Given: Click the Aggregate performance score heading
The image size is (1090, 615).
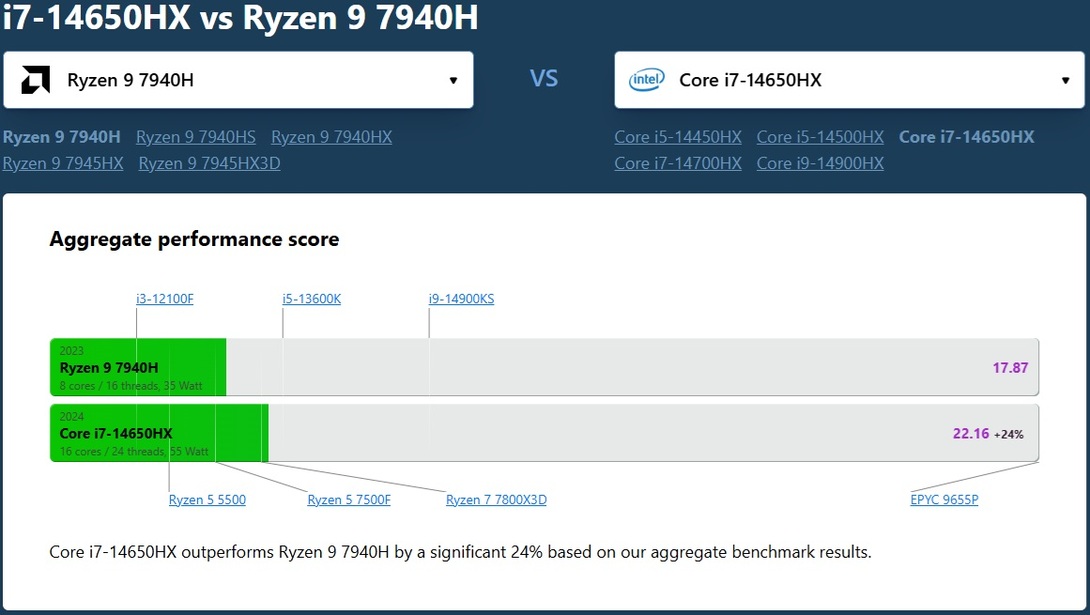Looking at the screenshot, I should tap(194, 239).
